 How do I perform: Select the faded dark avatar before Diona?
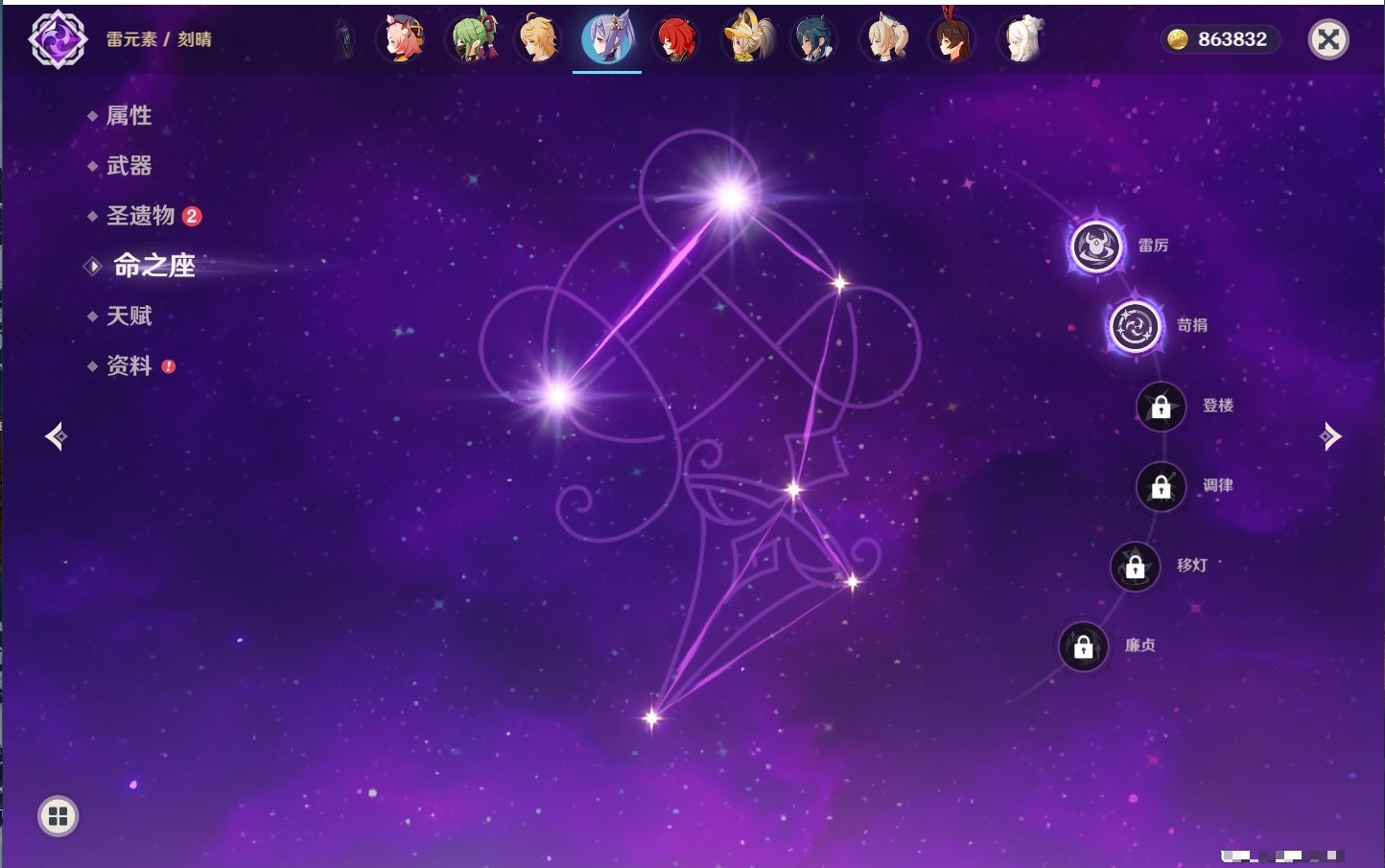(344, 39)
